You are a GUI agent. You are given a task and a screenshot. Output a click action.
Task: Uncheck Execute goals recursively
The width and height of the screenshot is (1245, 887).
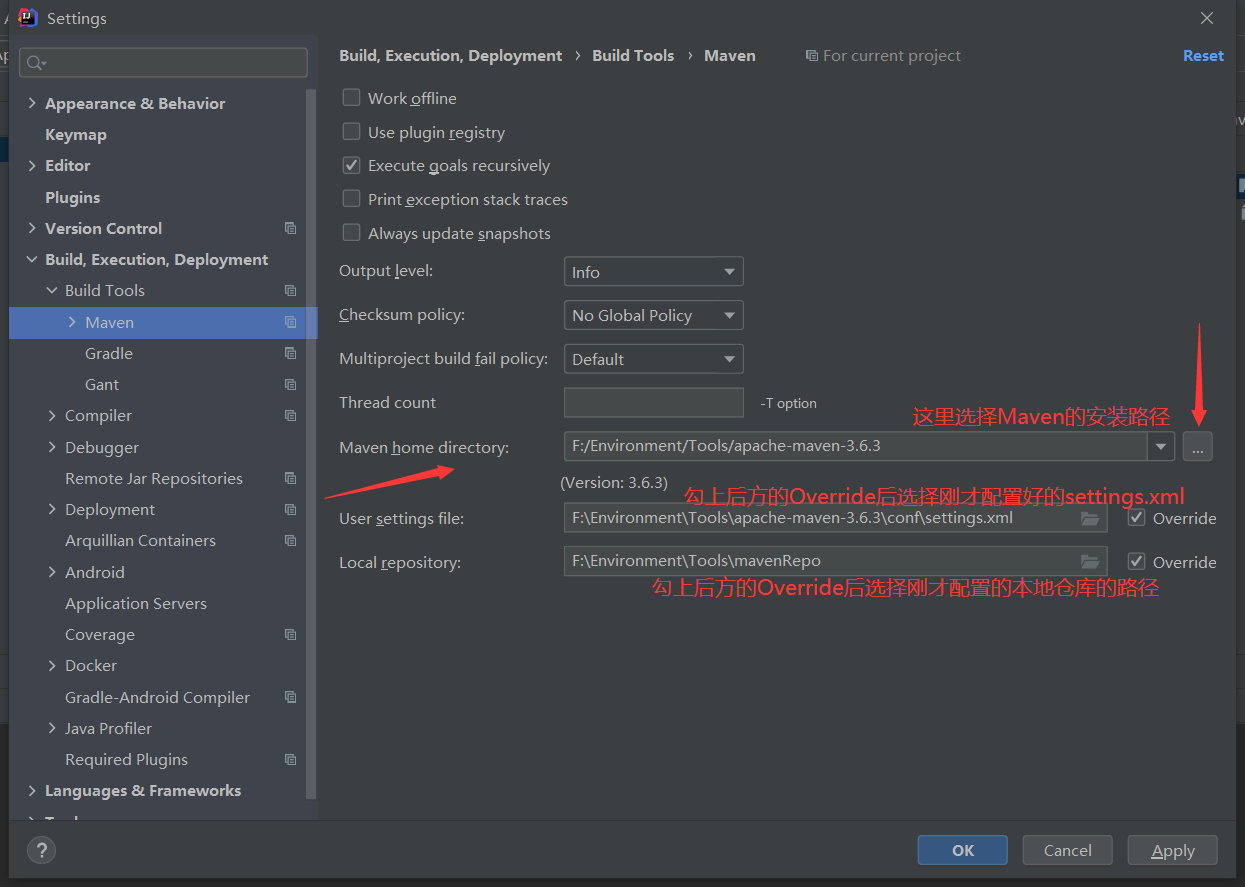pyautogui.click(x=351, y=165)
